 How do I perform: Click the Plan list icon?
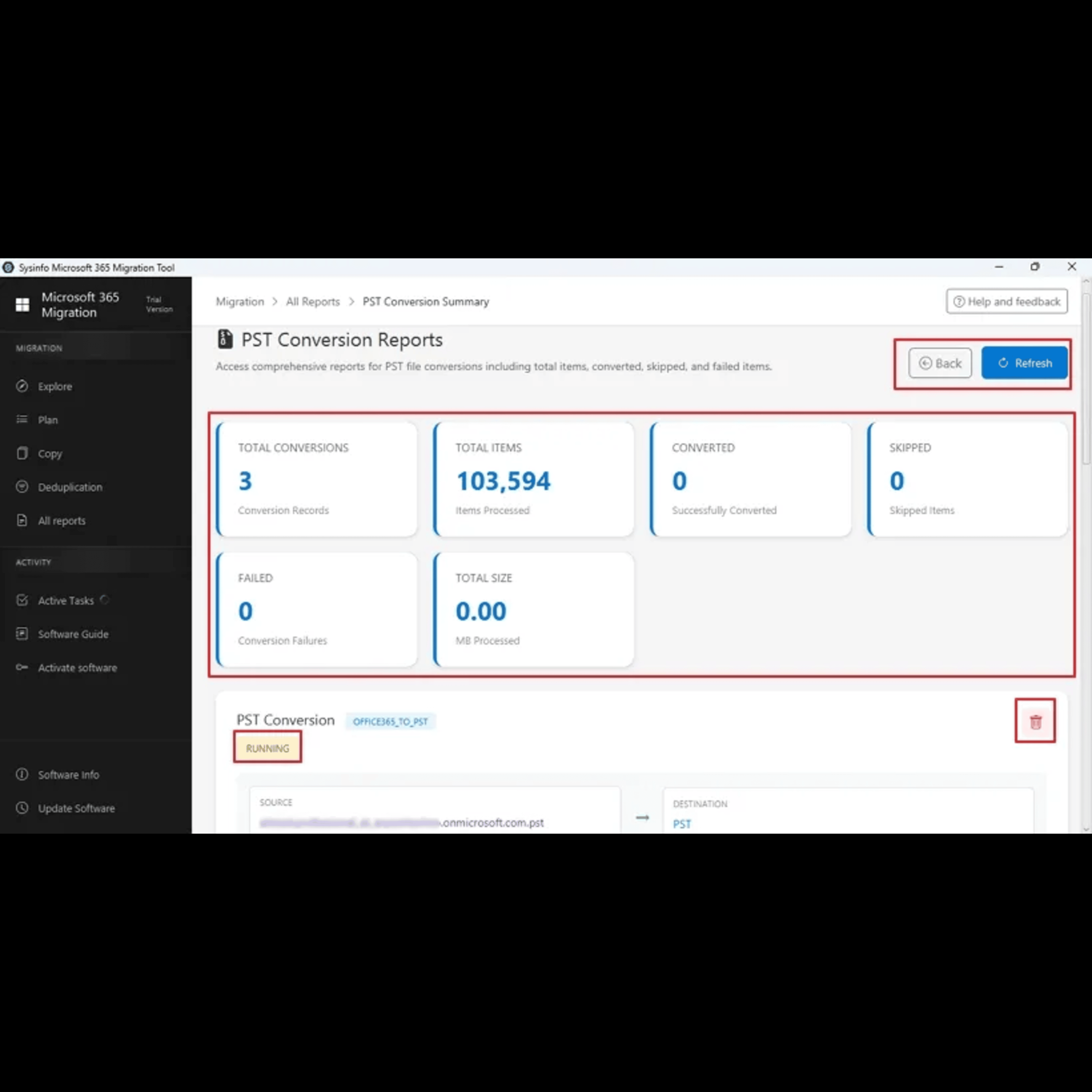(22, 419)
